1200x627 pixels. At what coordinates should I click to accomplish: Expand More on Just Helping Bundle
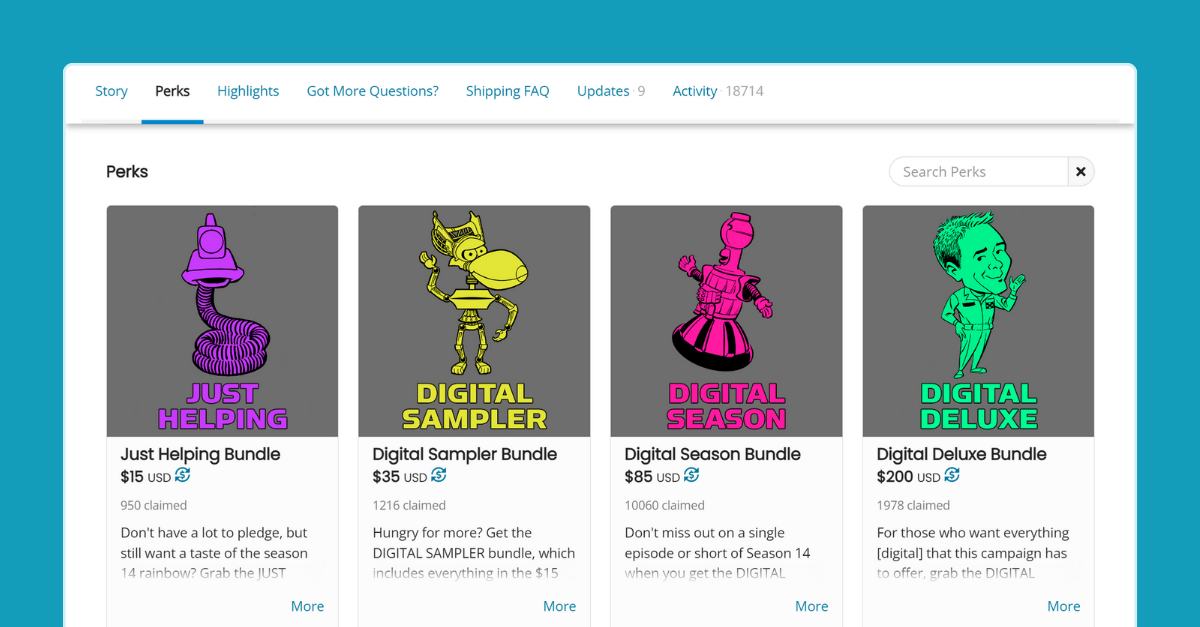click(x=307, y=606)
